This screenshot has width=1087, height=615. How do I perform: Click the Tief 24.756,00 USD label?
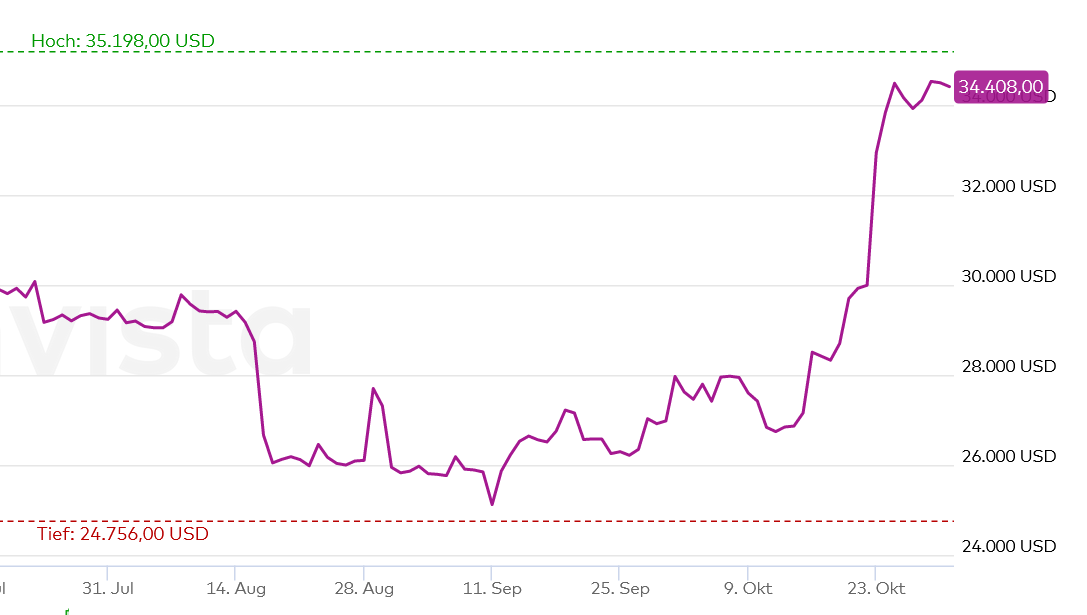pos(123,534)
